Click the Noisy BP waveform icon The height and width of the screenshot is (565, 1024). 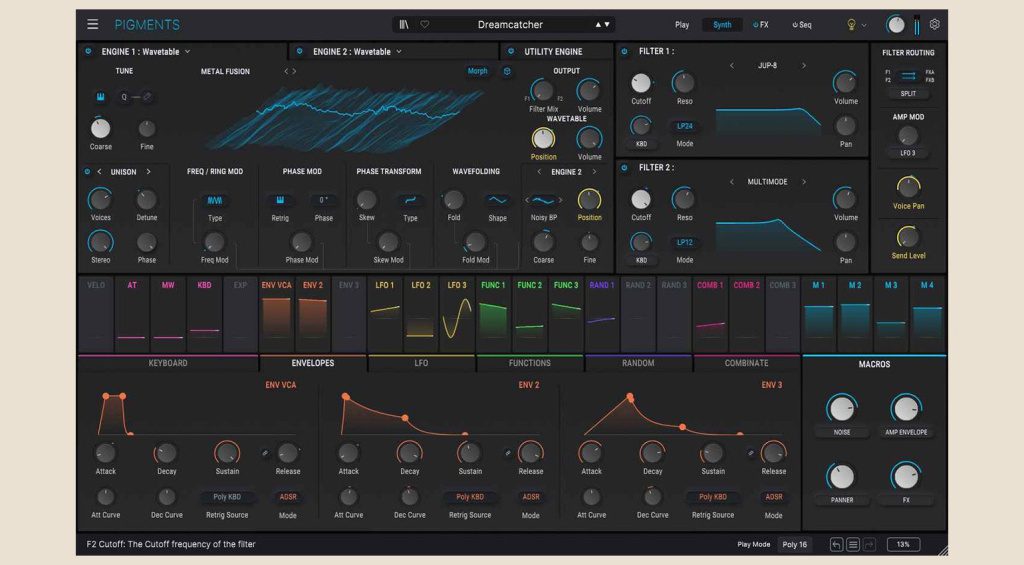pos(543,200)
